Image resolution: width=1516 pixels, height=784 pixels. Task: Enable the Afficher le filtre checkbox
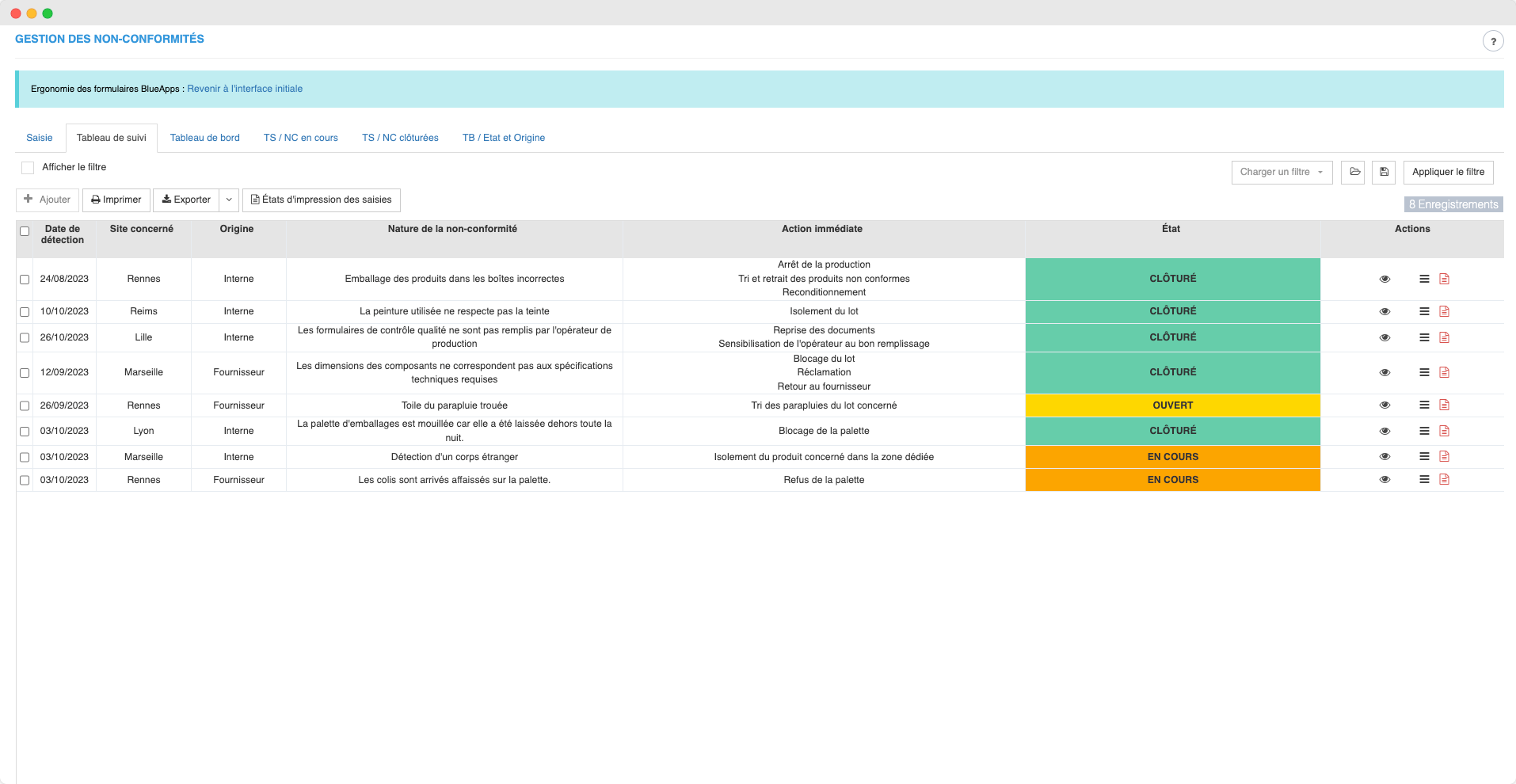click(28, 167)
